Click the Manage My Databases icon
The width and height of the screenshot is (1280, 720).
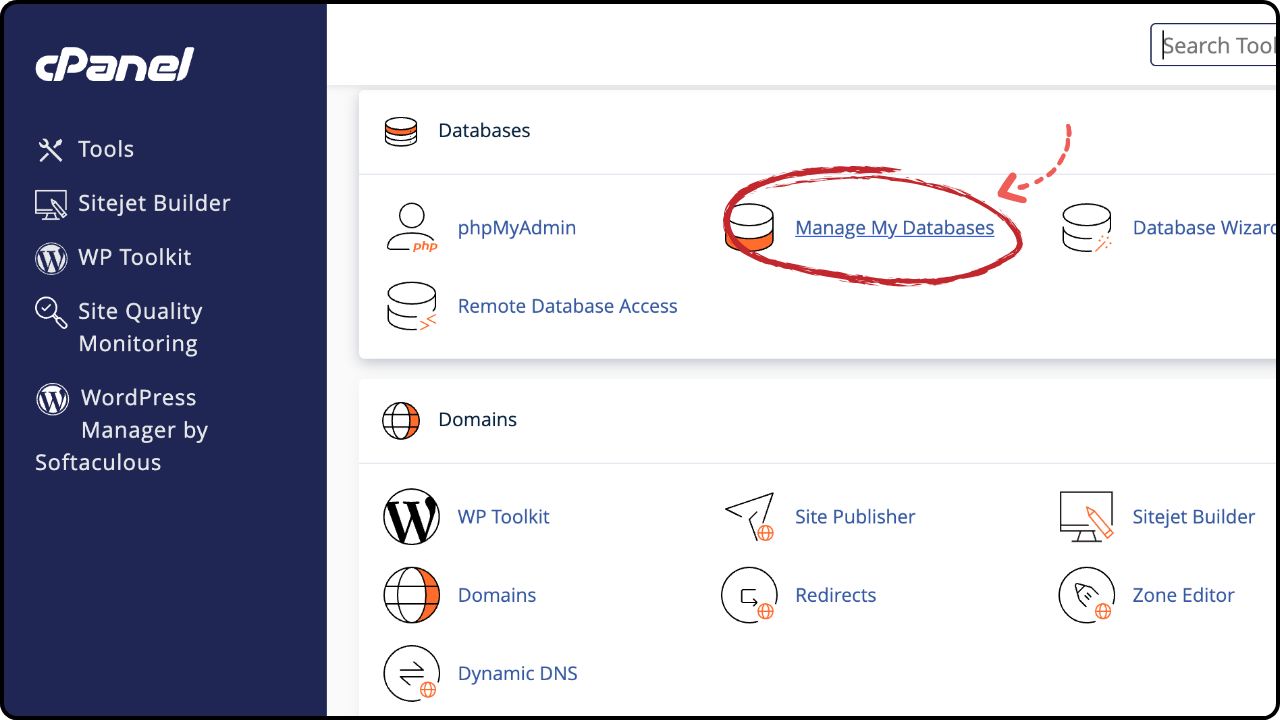[x=750, y=228]
